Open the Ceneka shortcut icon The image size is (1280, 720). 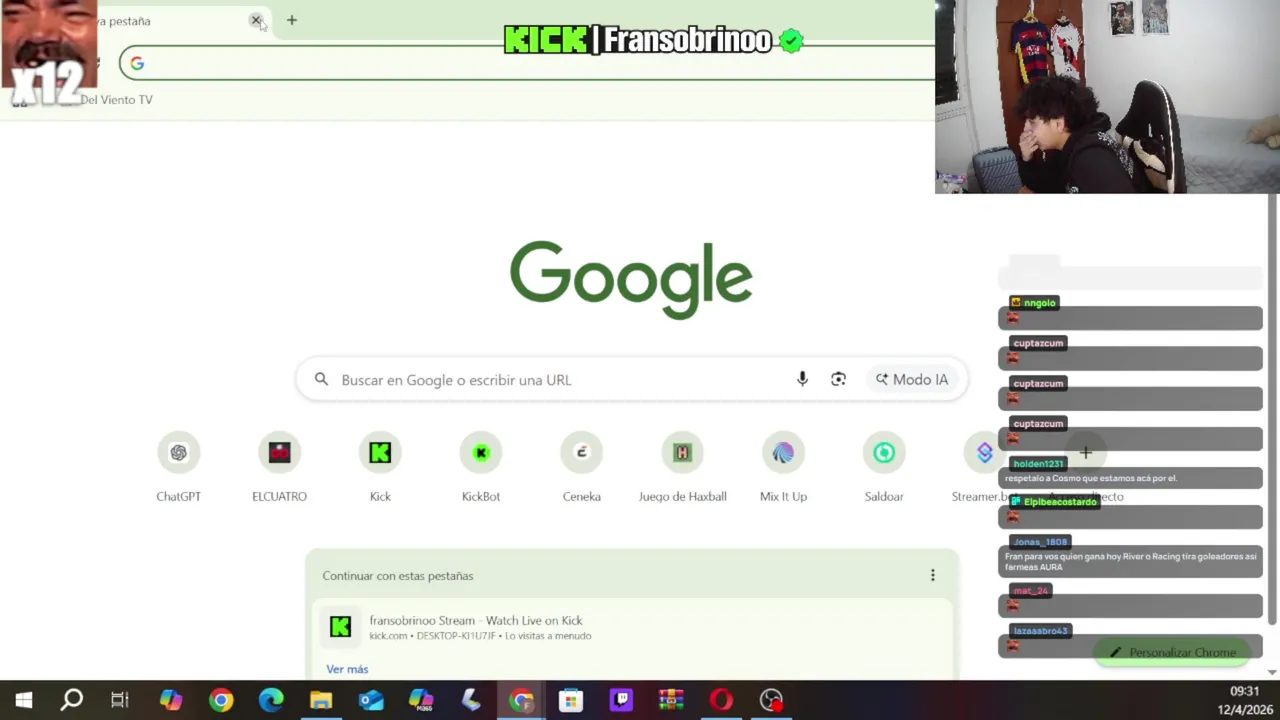(582, 453)
